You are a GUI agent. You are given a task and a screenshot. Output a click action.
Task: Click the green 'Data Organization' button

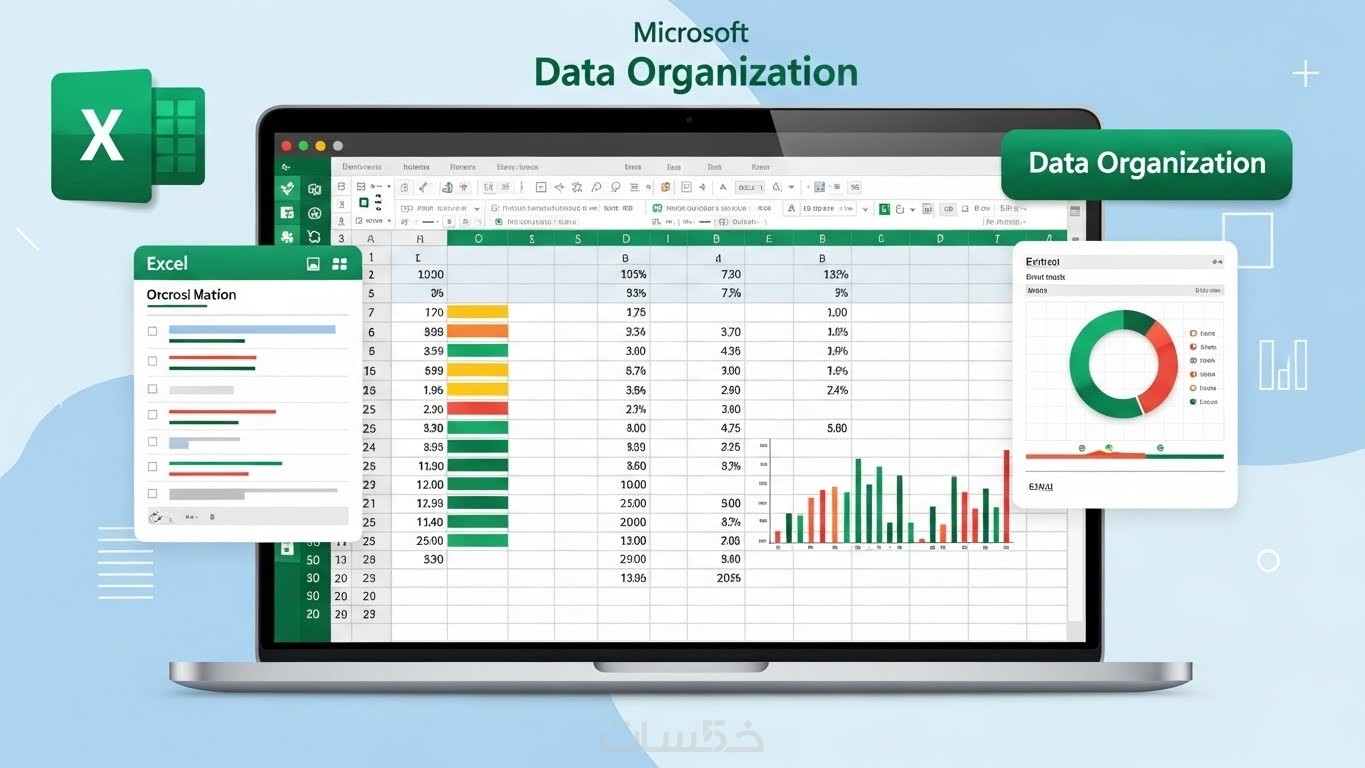pos(1146,163)
